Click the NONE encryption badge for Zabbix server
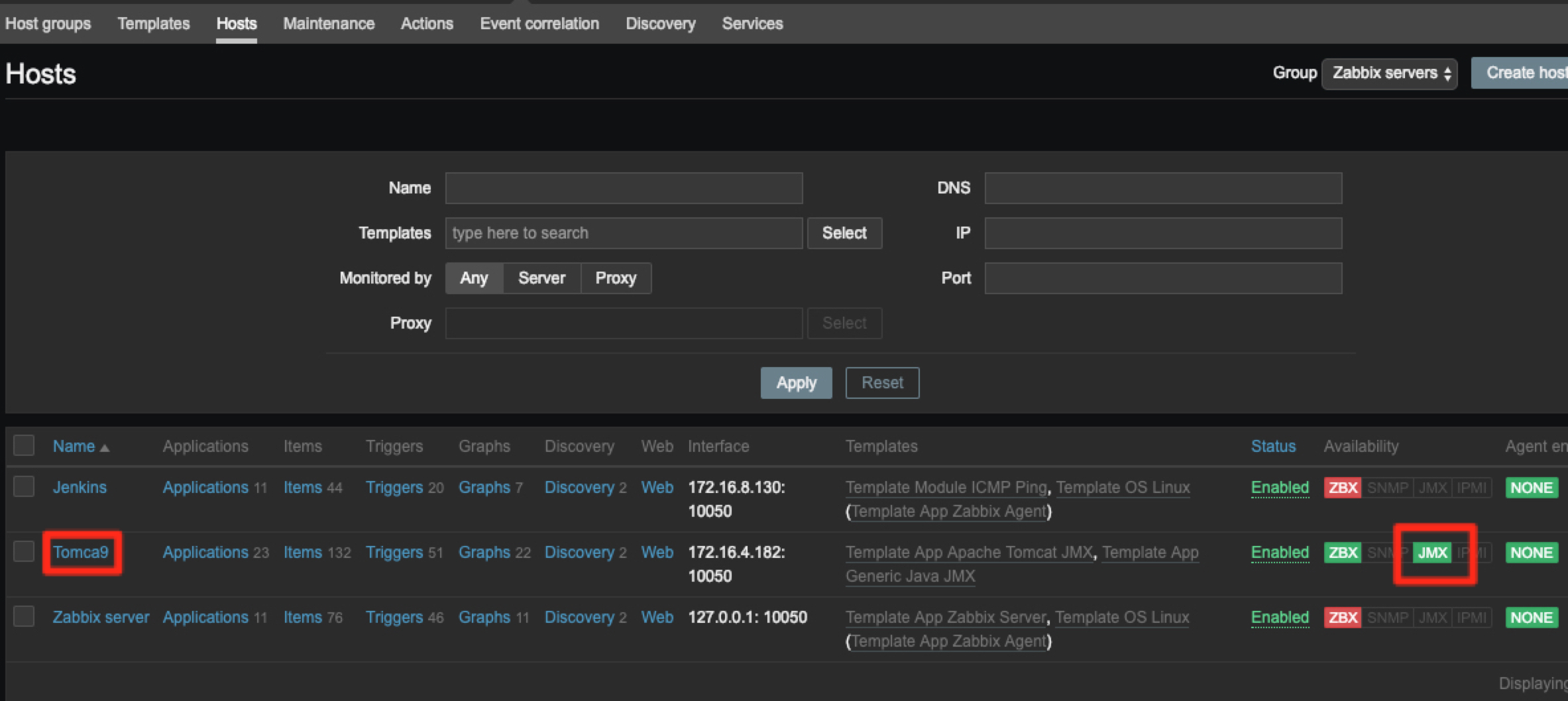 click(1532, 618)
